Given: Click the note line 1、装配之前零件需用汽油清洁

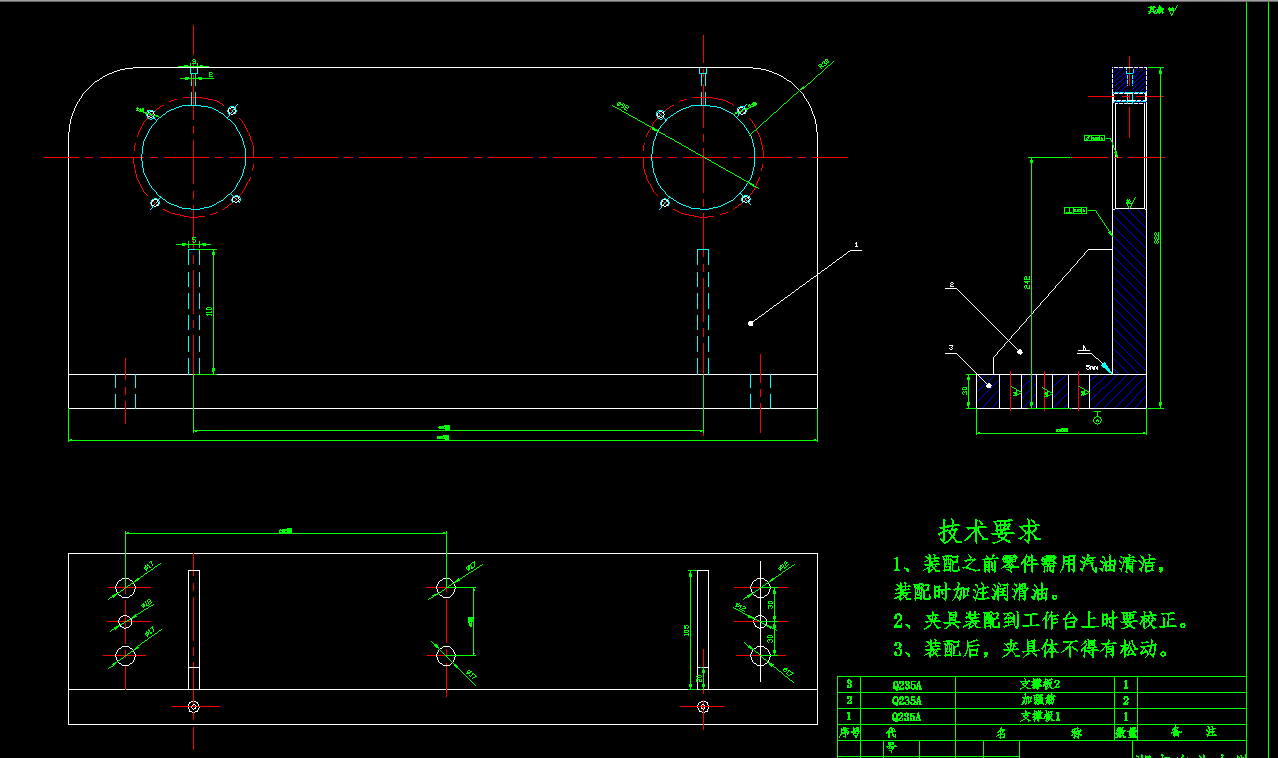Looking at the screenshot, I should click(x=1030, y=564).
